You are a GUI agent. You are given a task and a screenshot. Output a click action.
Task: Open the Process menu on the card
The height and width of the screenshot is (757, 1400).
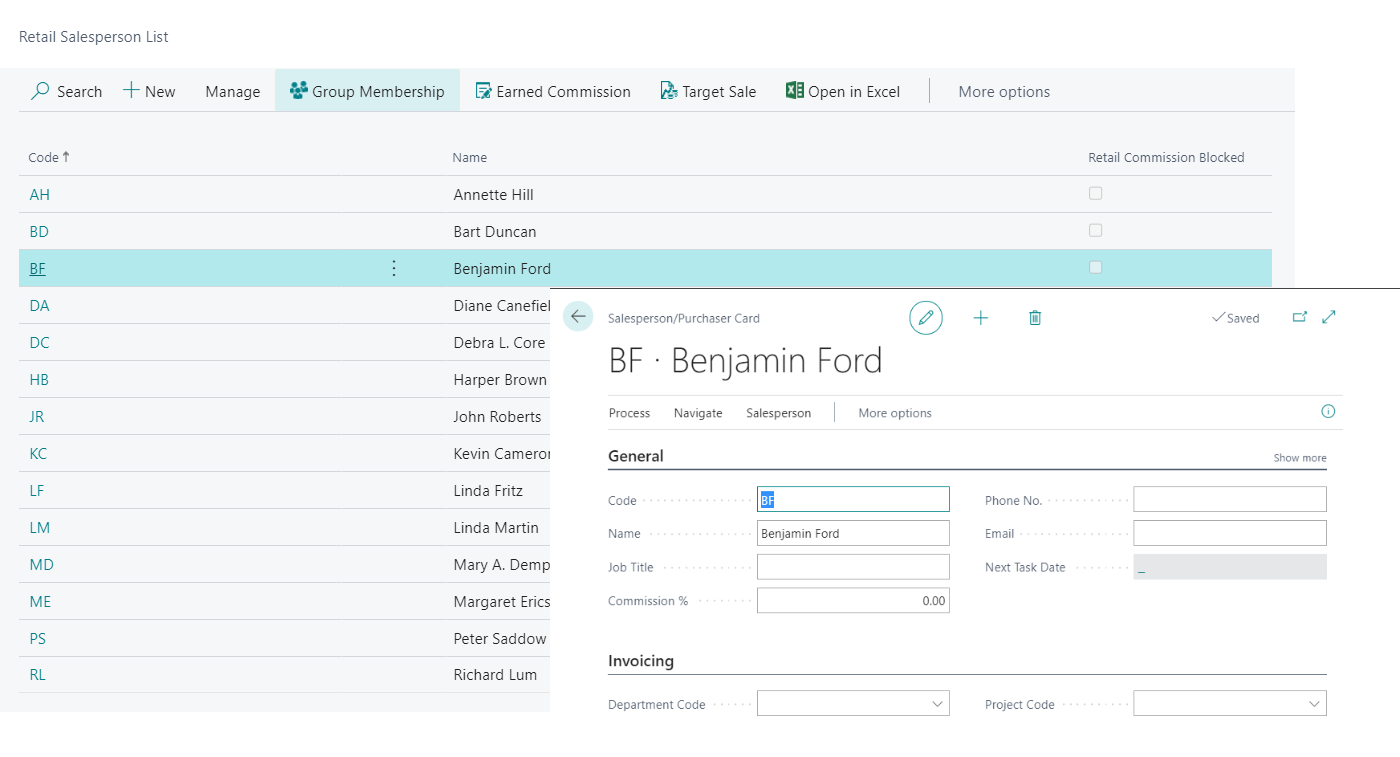tap(629, 413)
